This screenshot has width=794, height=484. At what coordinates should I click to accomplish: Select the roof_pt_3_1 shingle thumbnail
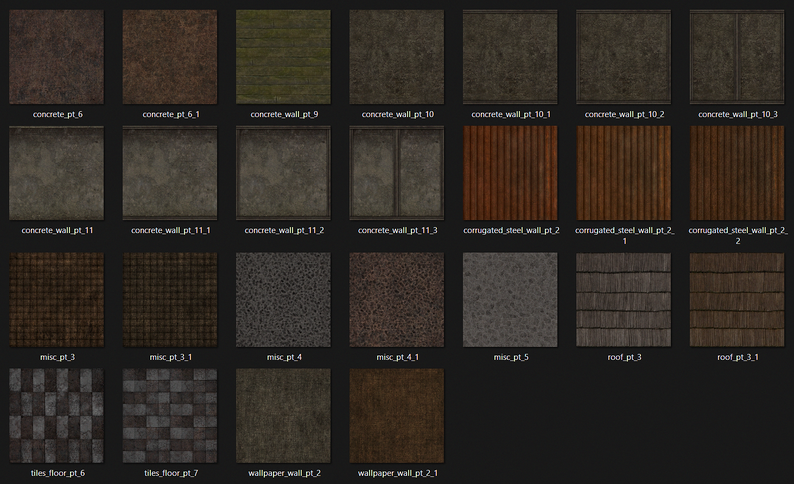click(737, 300)
